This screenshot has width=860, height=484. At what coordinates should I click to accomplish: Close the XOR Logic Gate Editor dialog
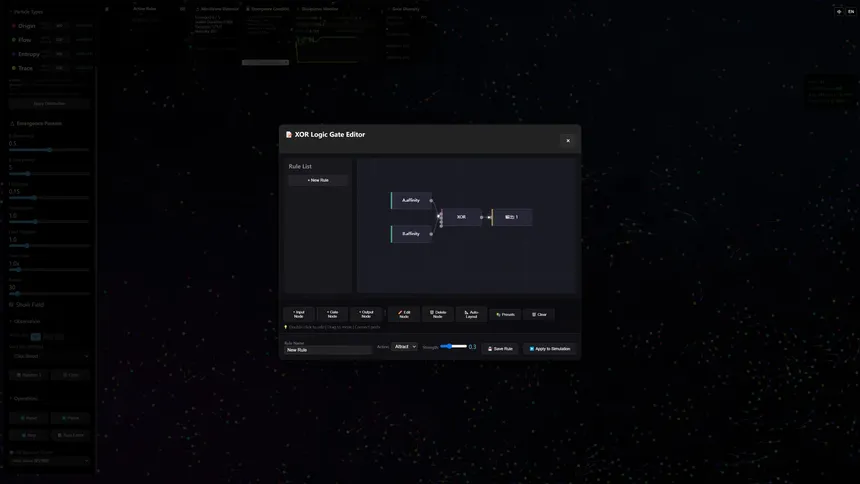pyautogui.click(x=568, y=140)
